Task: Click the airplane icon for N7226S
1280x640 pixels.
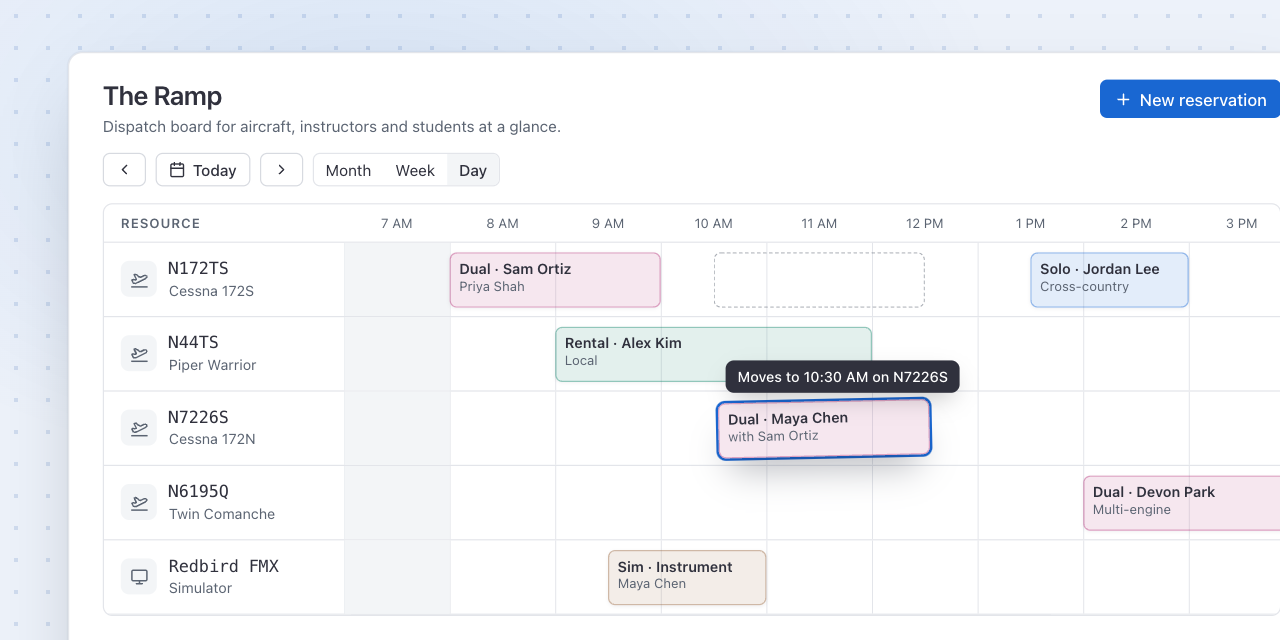Action: (x=139, y=427)
